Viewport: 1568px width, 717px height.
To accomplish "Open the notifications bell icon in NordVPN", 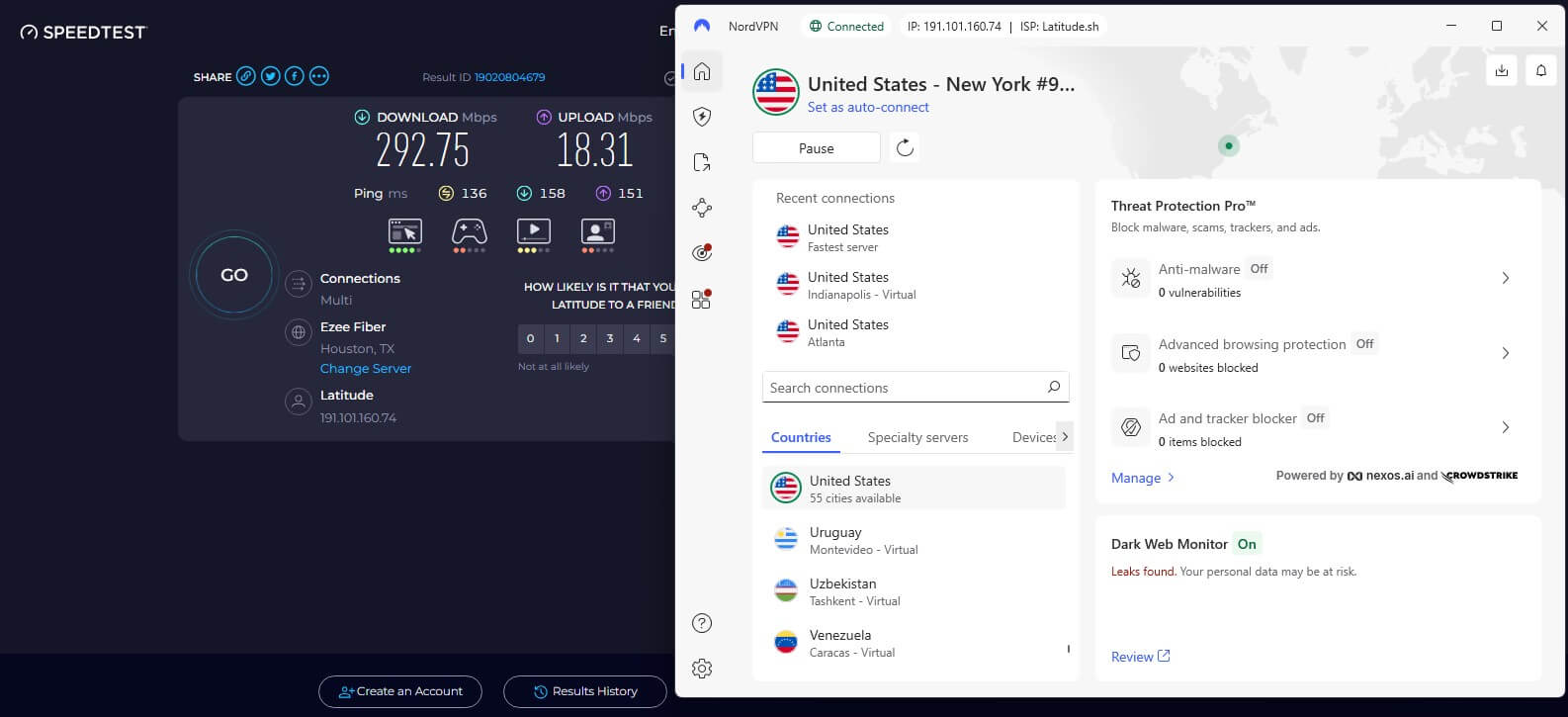I will point(1541,70).
